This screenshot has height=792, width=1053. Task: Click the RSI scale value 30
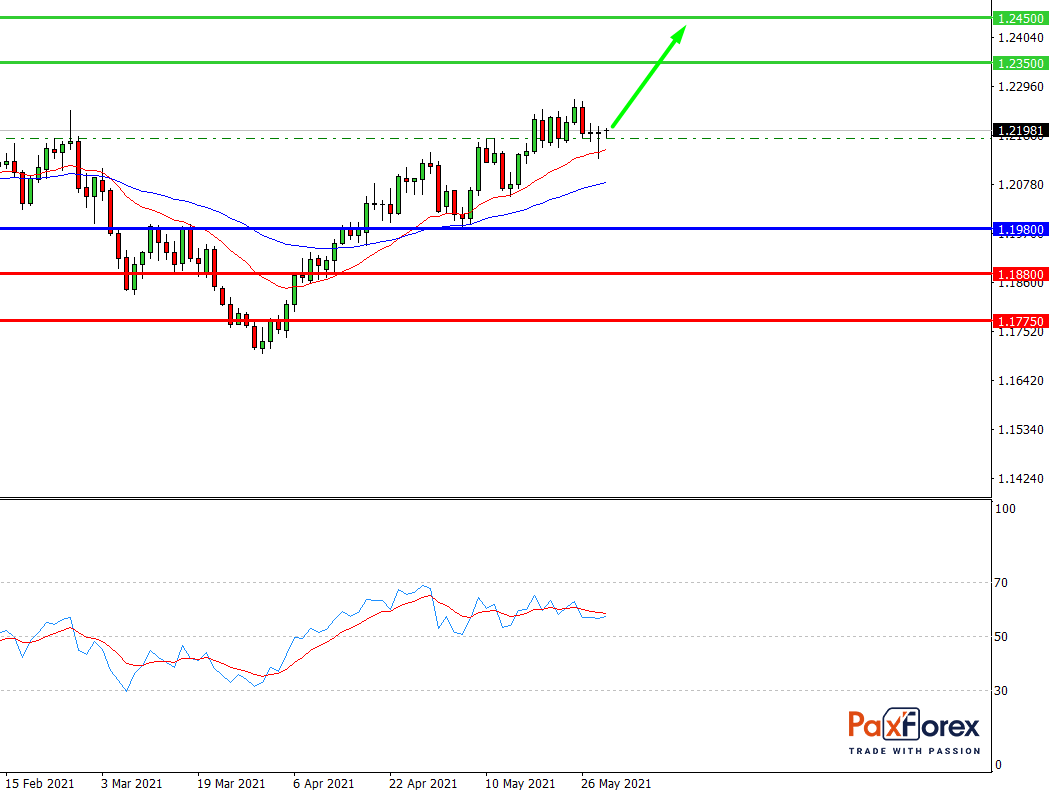click(1001, 691)
